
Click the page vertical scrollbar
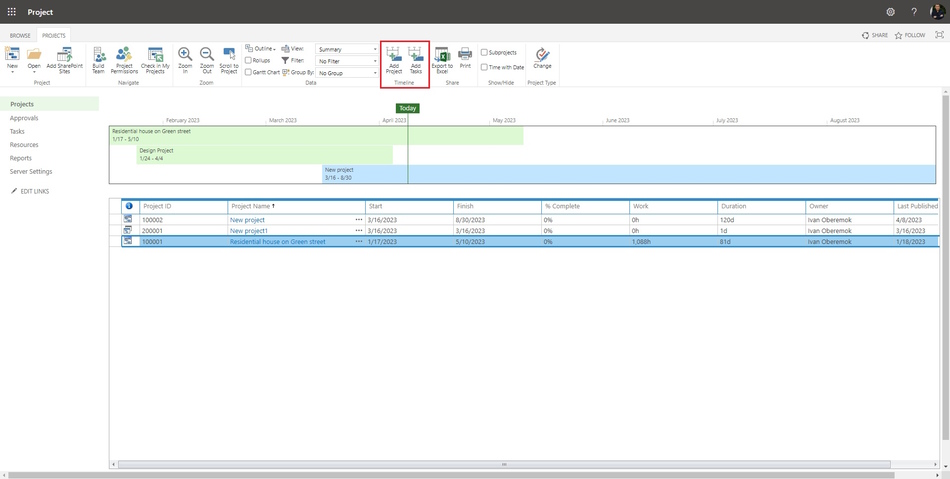(946, 266)
